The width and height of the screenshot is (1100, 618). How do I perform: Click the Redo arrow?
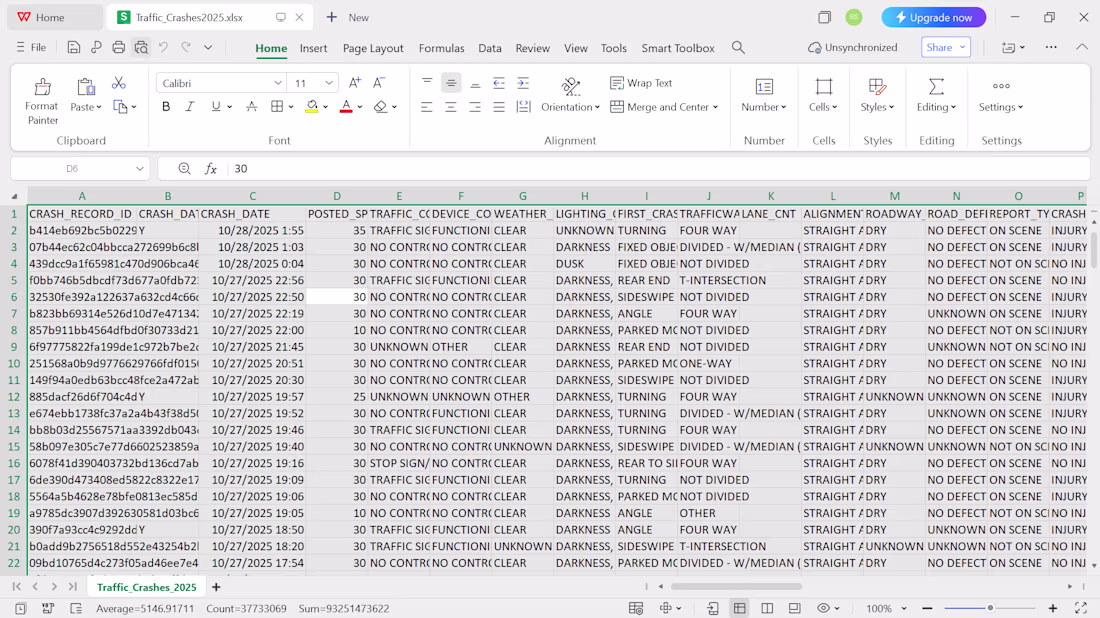[x=186, y=48]
